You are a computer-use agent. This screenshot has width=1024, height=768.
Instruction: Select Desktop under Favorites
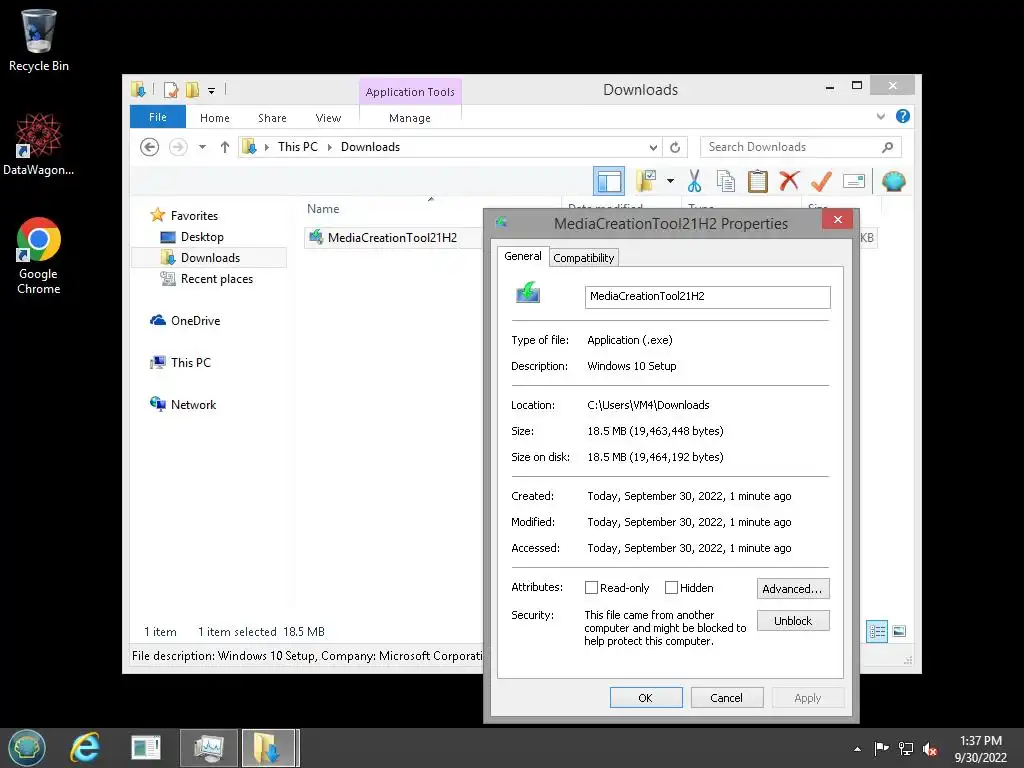point(202,237)
